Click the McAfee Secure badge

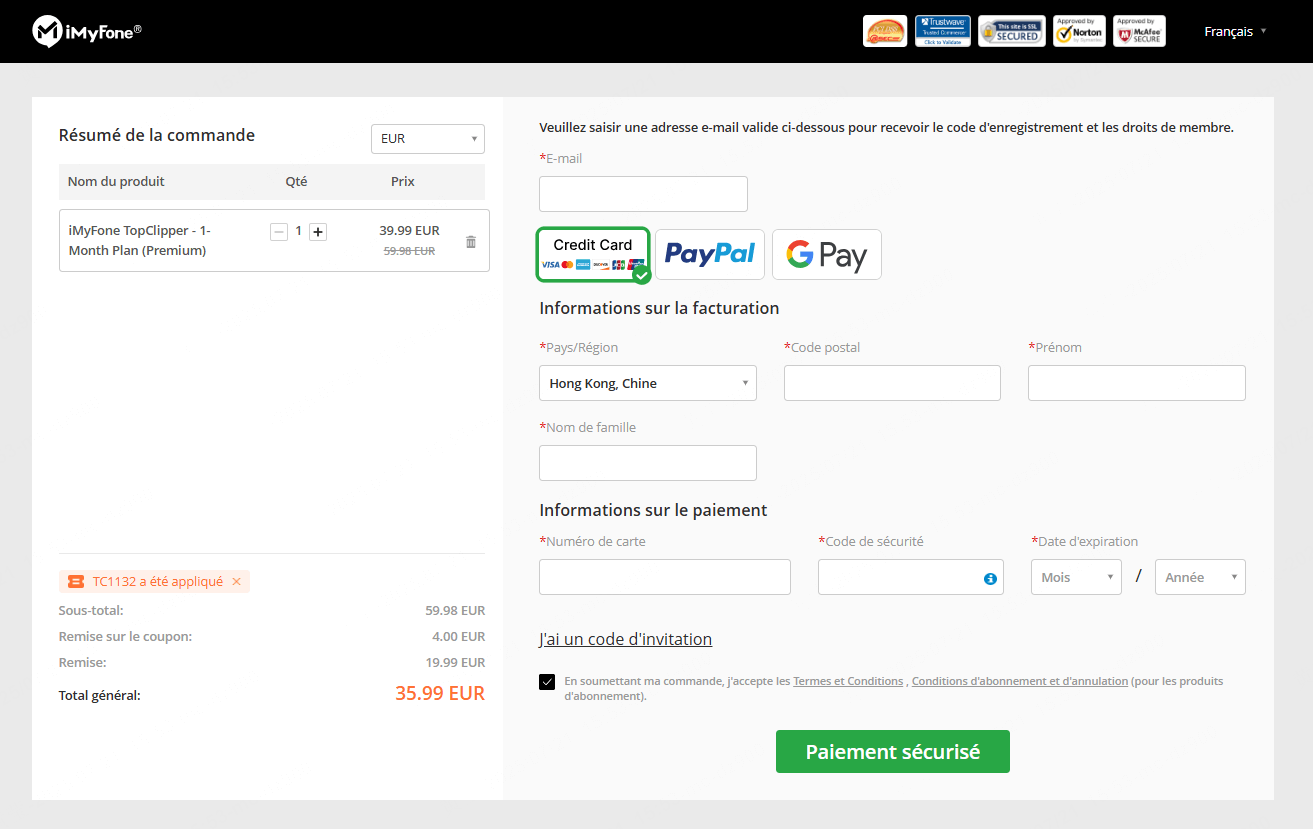(x=1139, y=31)
